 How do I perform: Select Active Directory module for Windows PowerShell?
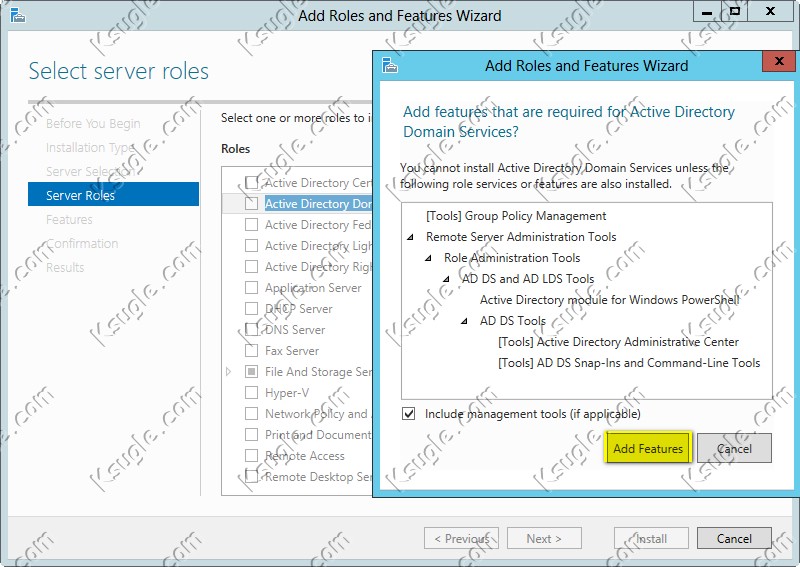click(x=609, y=300)
